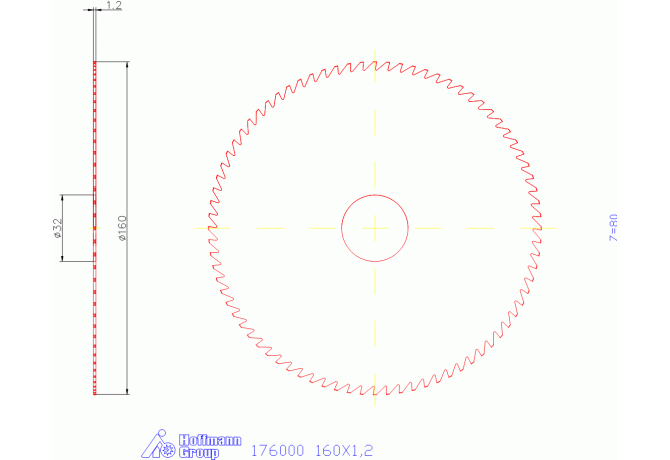The height and width of the screenshot is (460, 670).
Task: Click the rightmost tooth on the horizontal centerline
Action: pyautogui.click(x=540, y=228)
